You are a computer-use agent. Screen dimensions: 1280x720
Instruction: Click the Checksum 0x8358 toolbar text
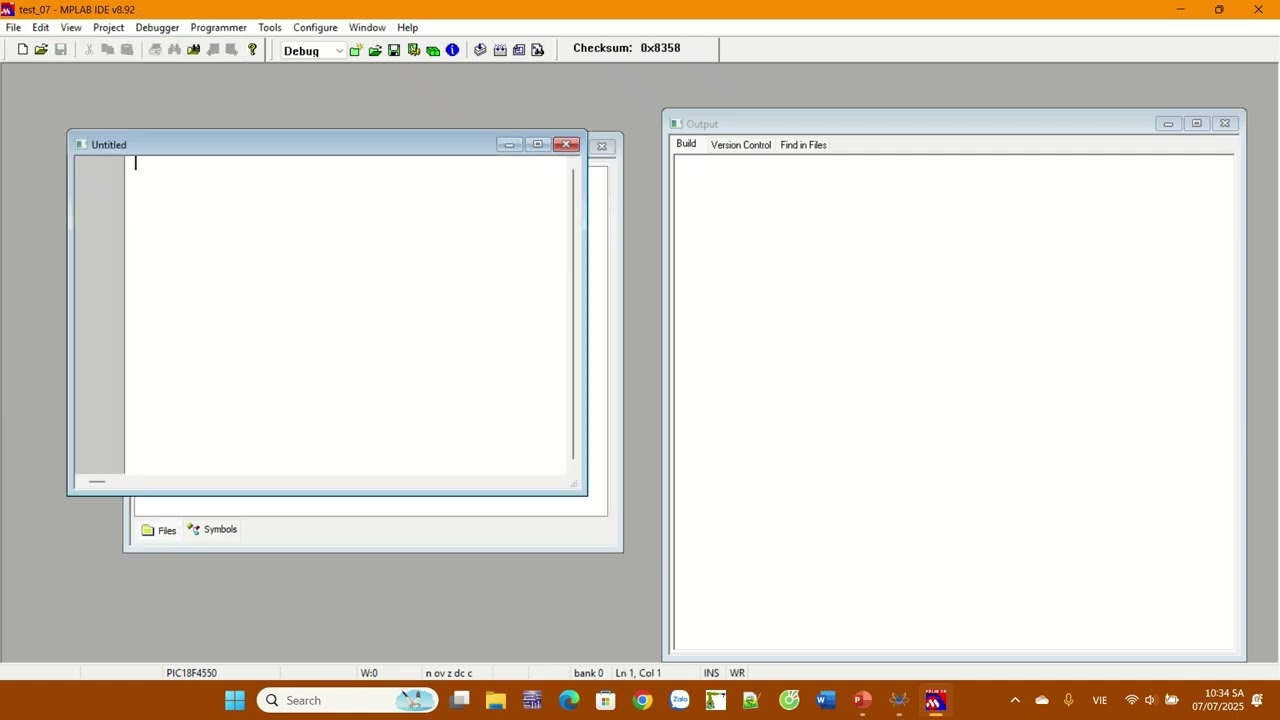[x=627, y=48]
